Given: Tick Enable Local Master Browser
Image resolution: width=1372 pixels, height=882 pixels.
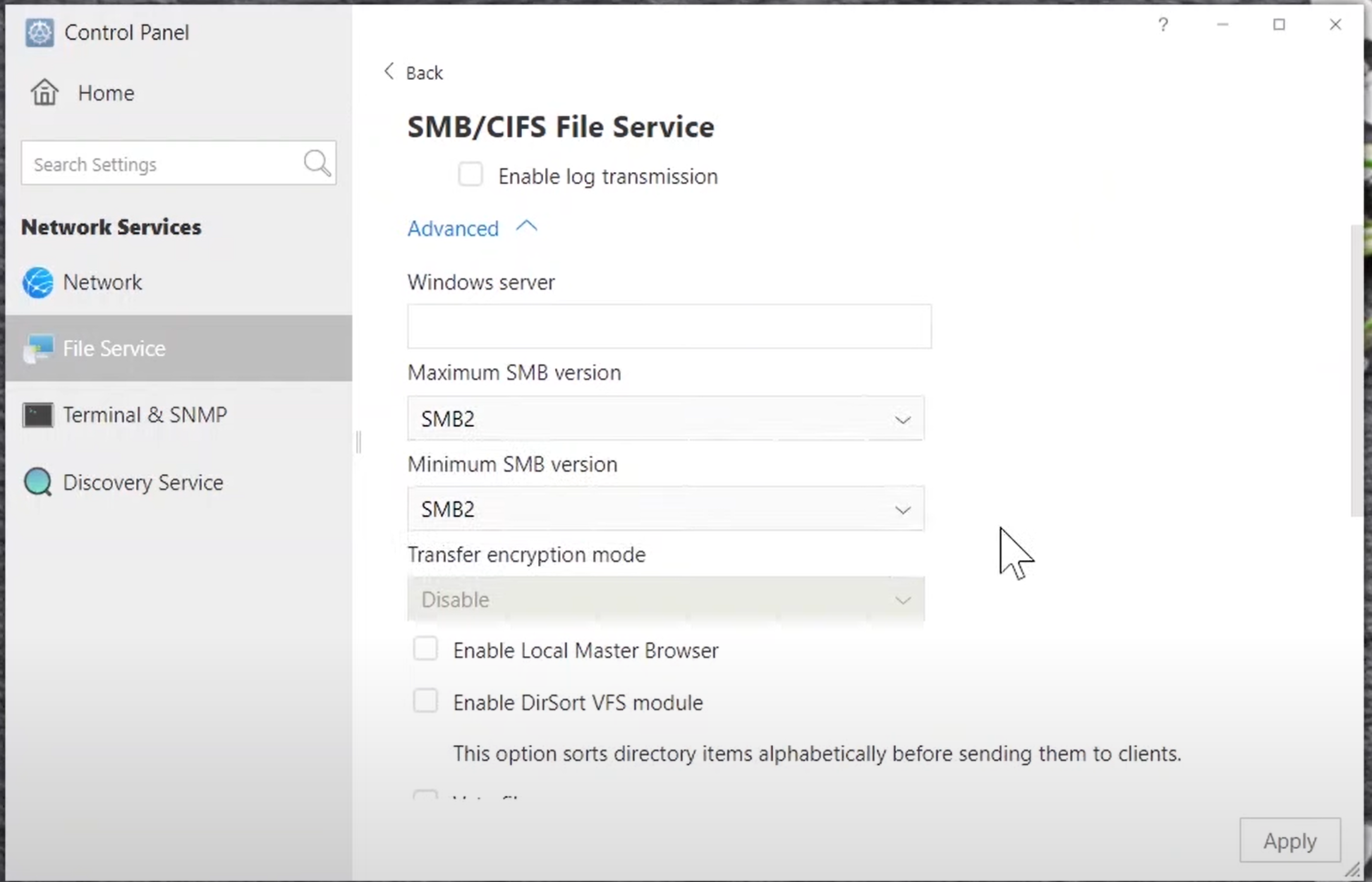Looking at the screenshot, I should (x=425, y=649).
